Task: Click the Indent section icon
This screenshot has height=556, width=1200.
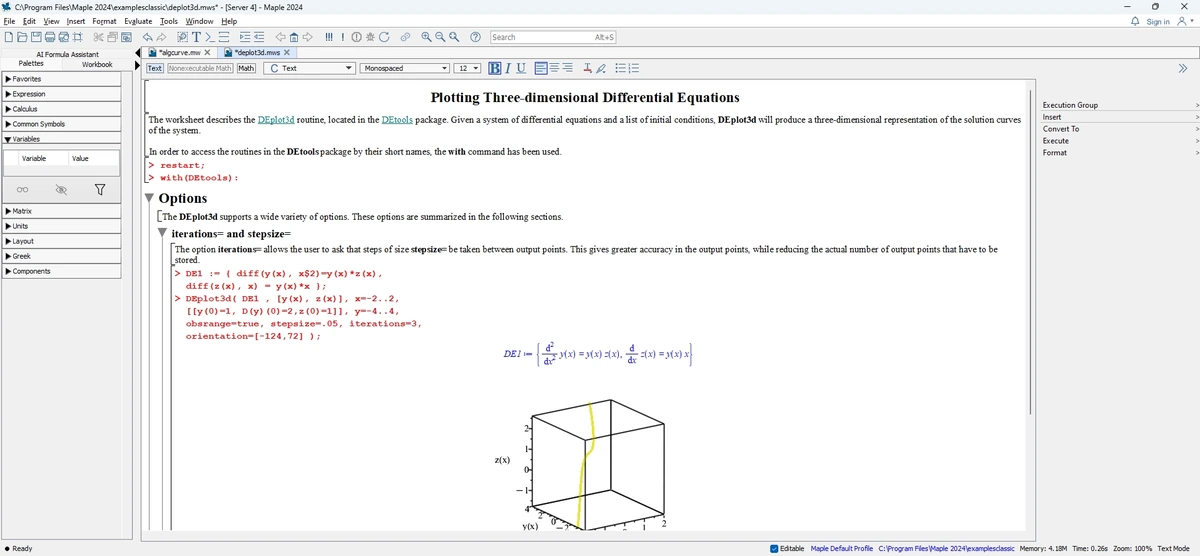Action: [x=244, y=37]
